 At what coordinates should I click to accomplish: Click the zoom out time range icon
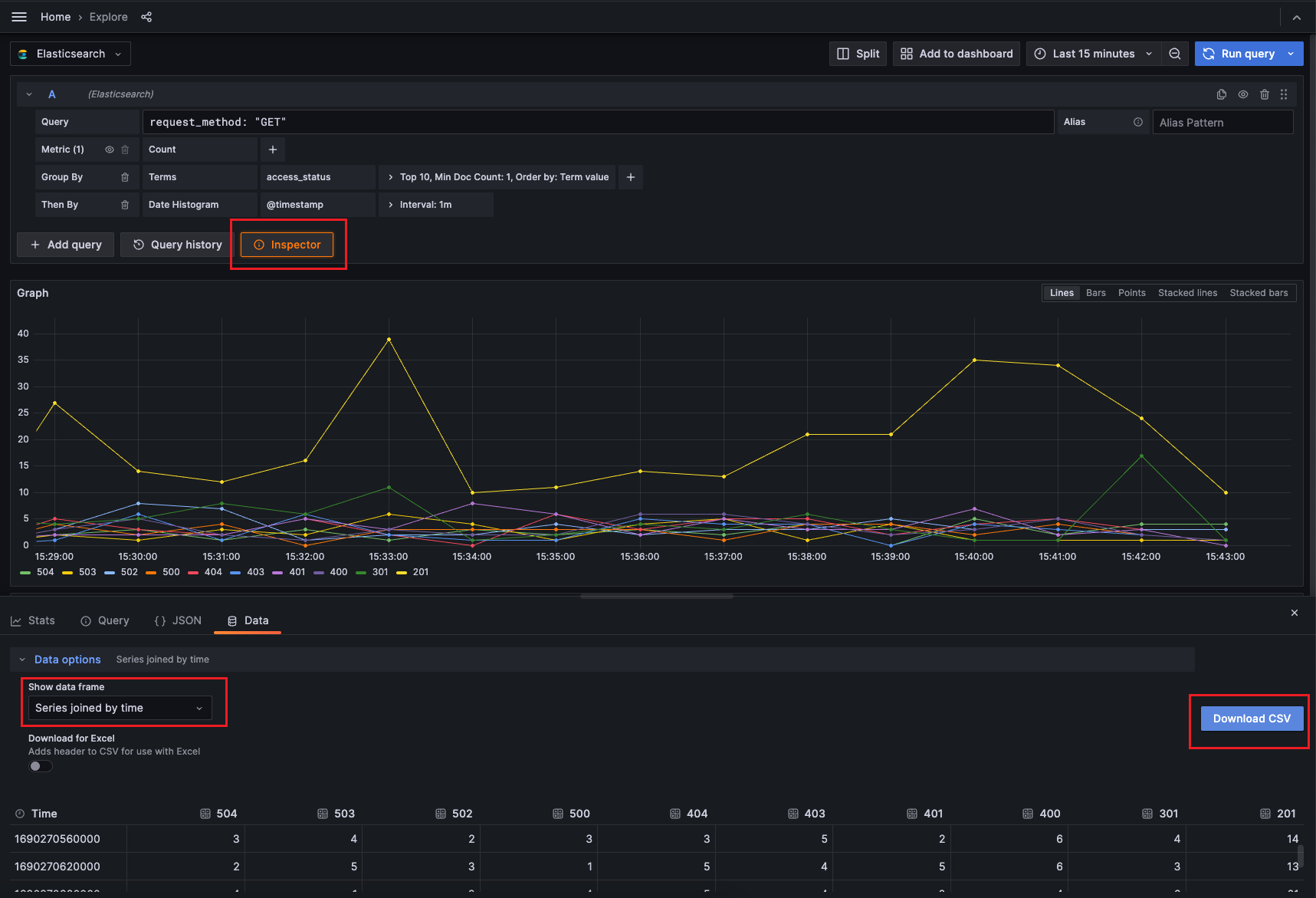click(1174, 54)
